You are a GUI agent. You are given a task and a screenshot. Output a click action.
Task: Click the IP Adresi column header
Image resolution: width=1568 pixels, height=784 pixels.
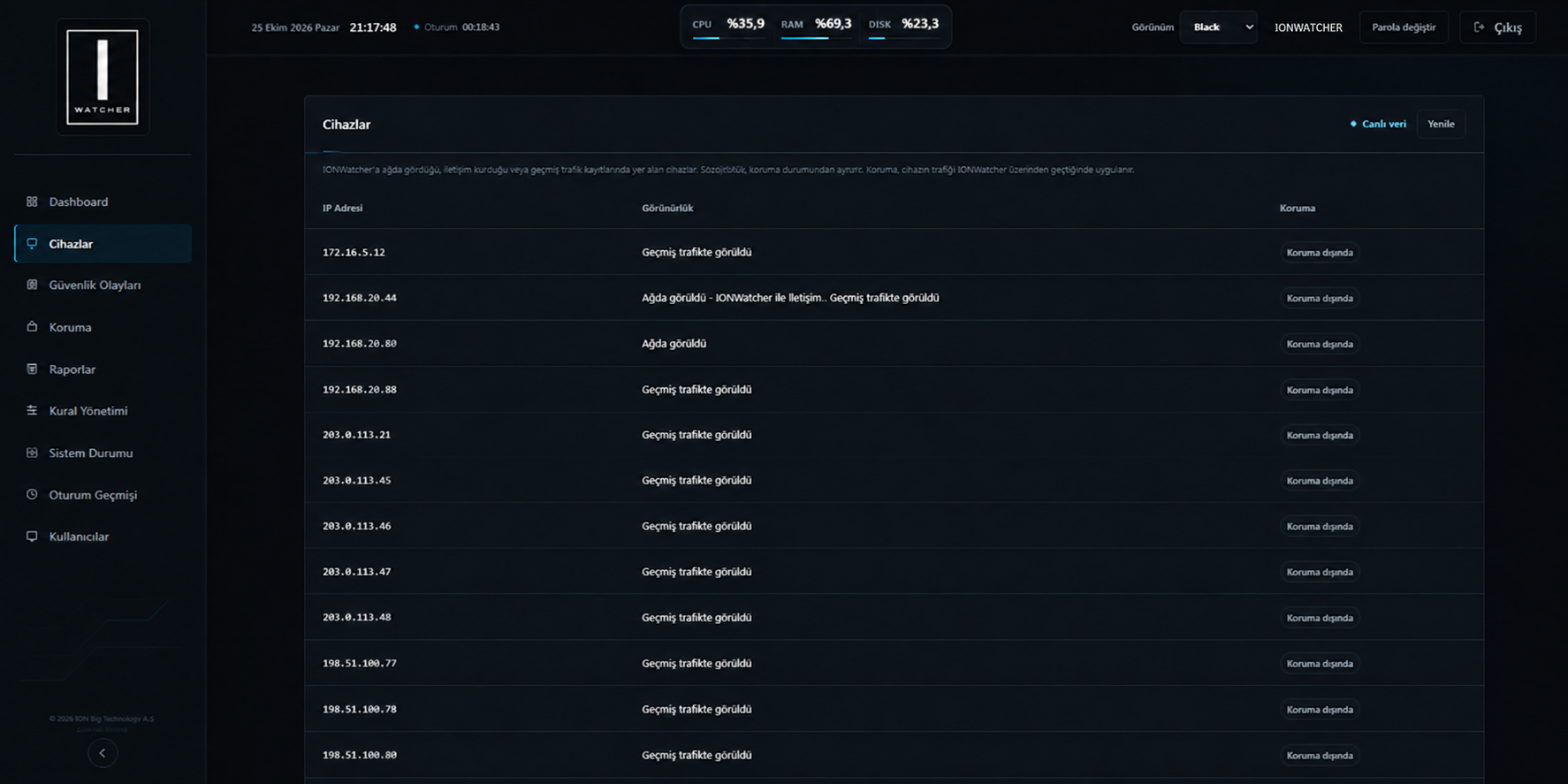[343, 208]
